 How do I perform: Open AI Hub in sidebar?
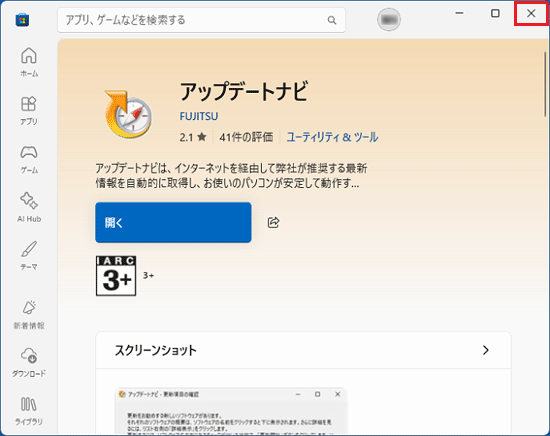point(29,207)
